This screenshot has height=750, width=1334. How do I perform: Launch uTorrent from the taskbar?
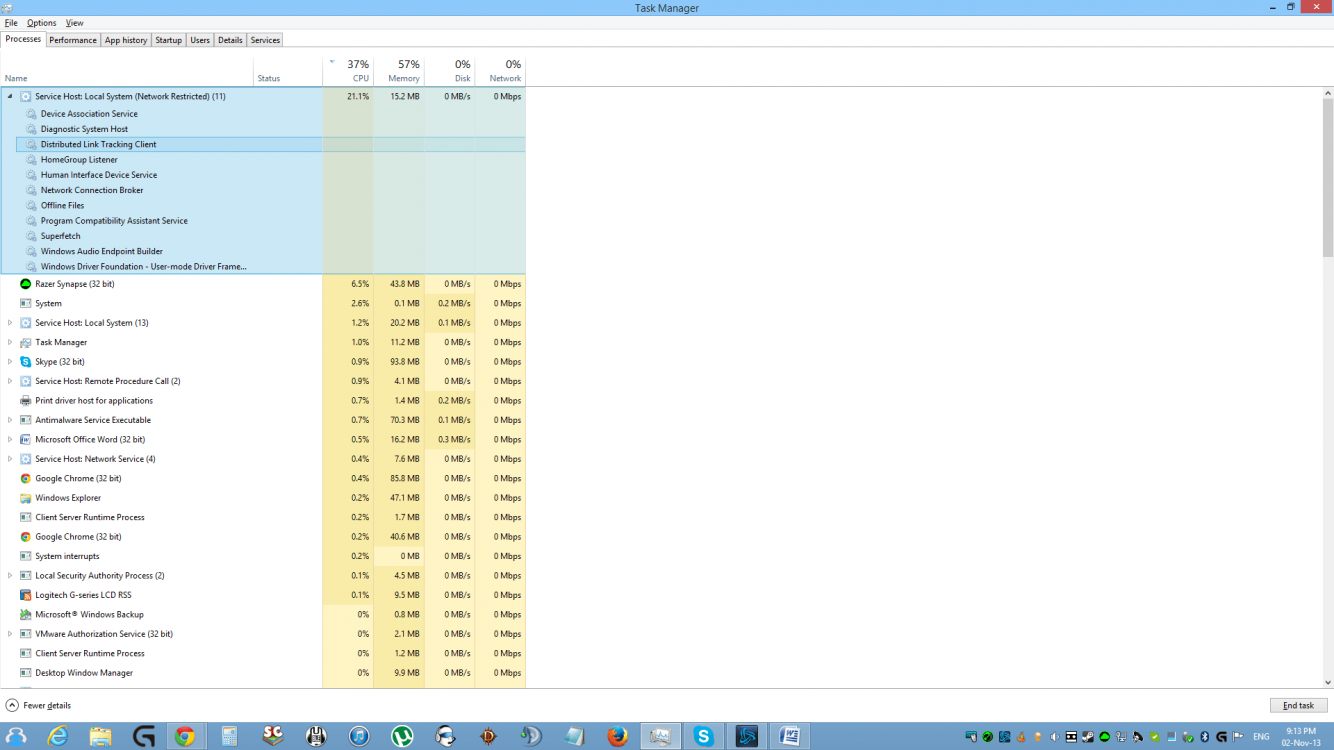tap(404, 737)
